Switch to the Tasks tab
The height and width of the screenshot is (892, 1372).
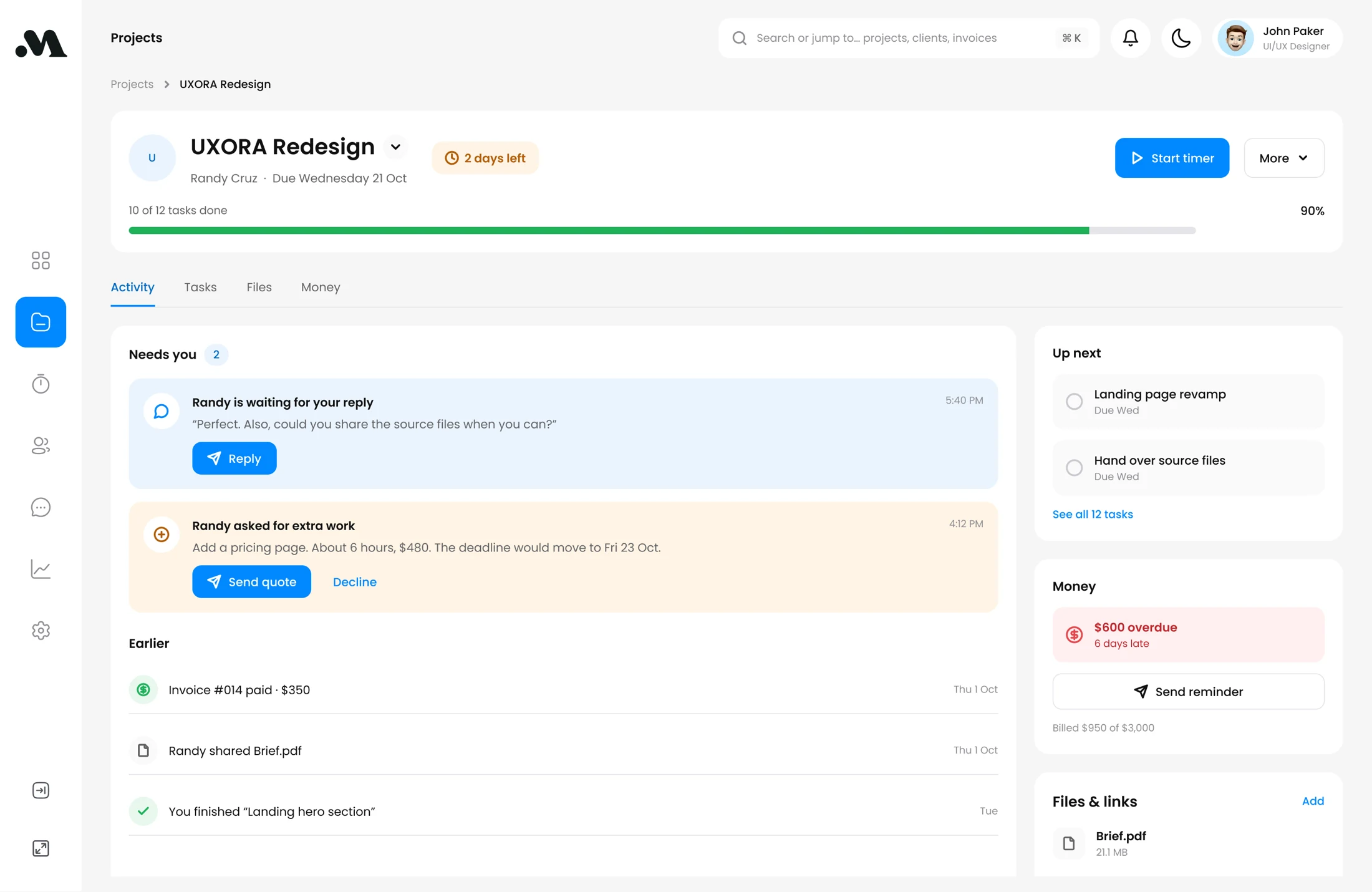[x=200, y=287]
